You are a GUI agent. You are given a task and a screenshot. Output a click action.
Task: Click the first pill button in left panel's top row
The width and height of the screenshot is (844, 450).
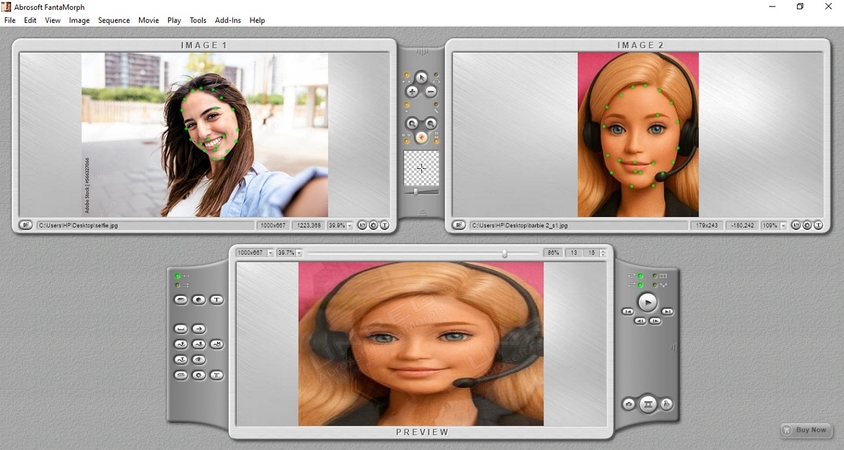coord(181,300)
